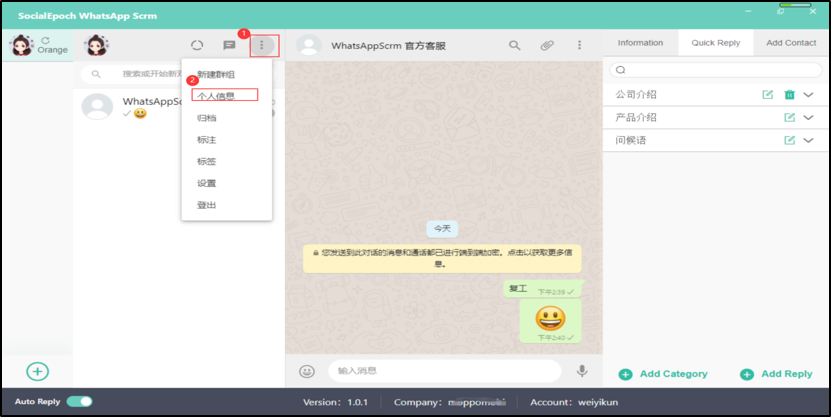The width and height of the screenshot is (831, 417).
Task: Edit the 问候语 category
Action: 789,140
